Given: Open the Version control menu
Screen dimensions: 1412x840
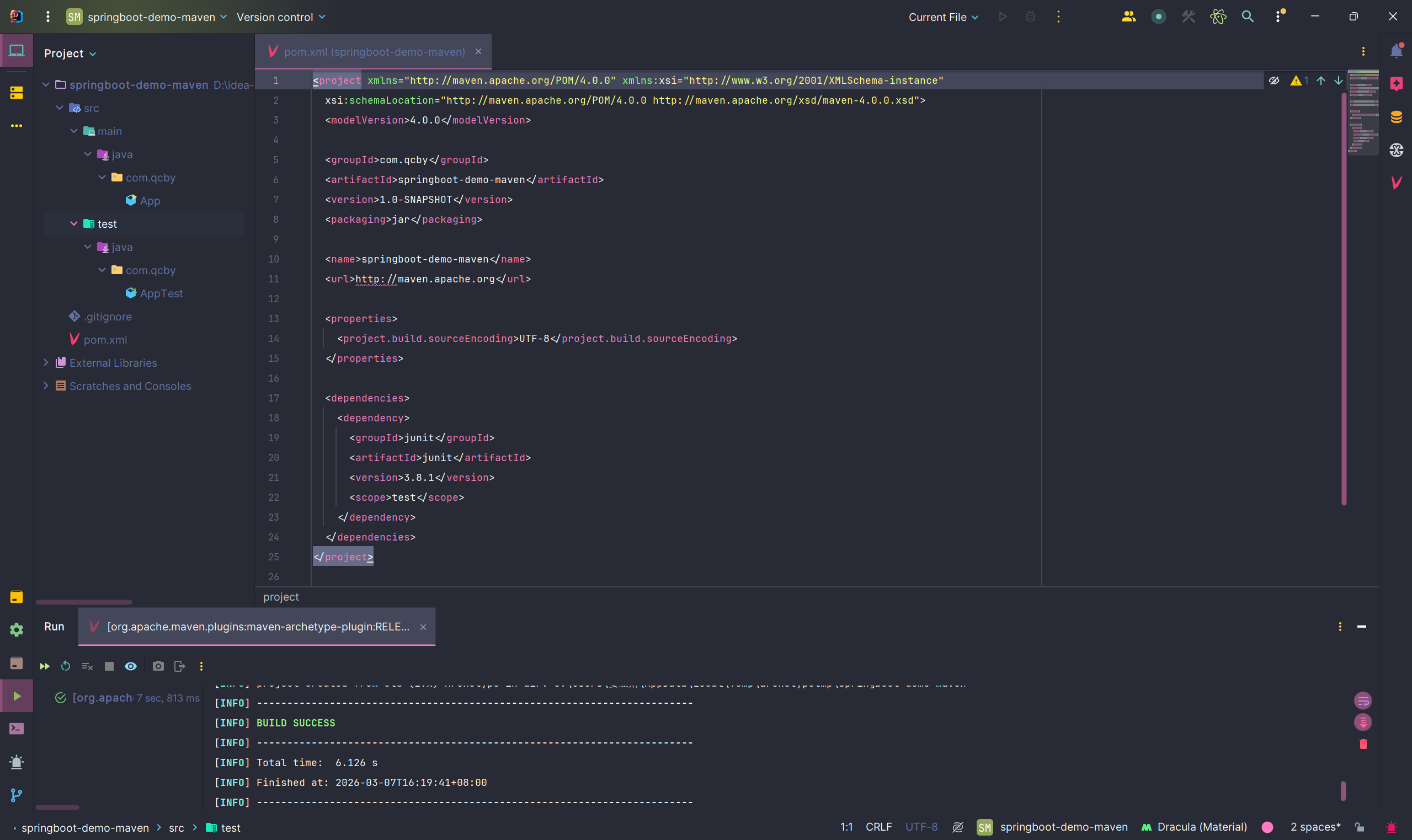Looking at the screenshot, I should pos(281,17).
